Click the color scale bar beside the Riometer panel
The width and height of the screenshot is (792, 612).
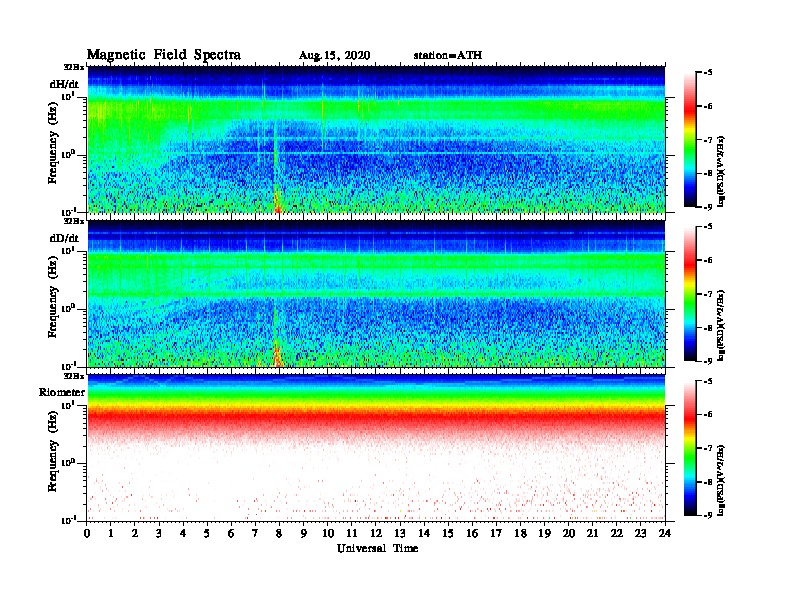689,448
